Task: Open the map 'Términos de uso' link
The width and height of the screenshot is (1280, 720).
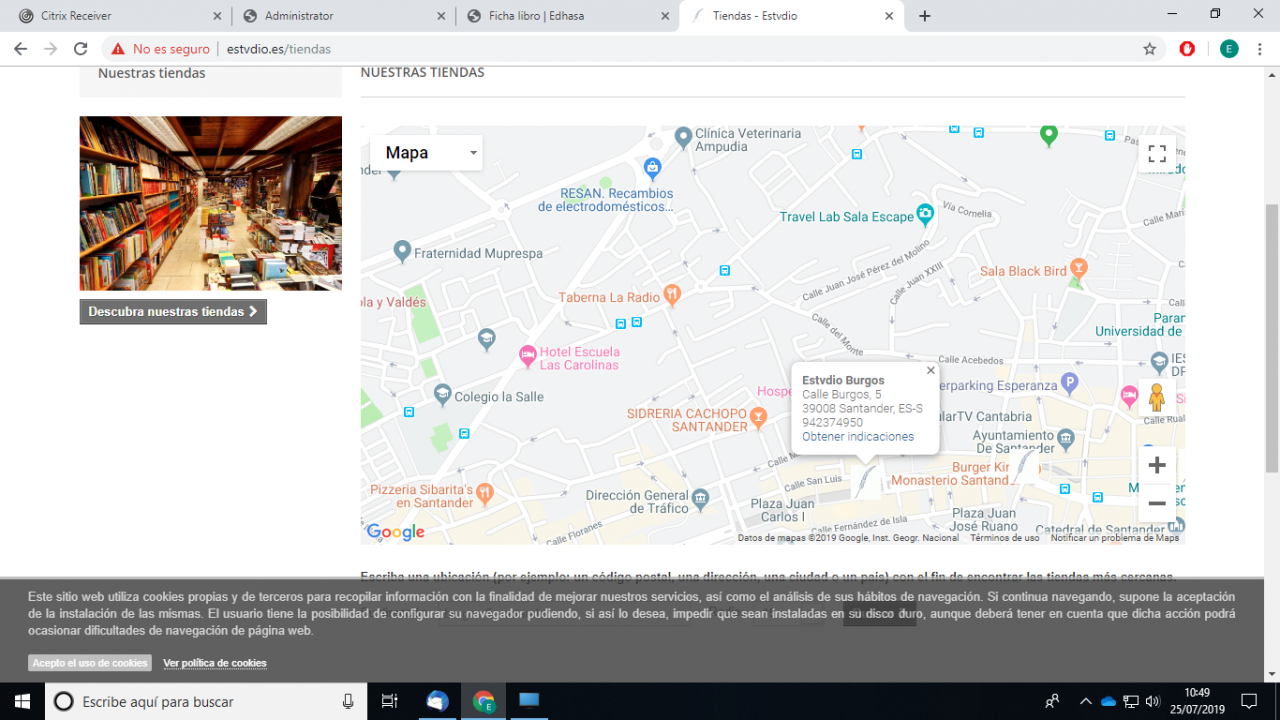Action: [1003, 538]
